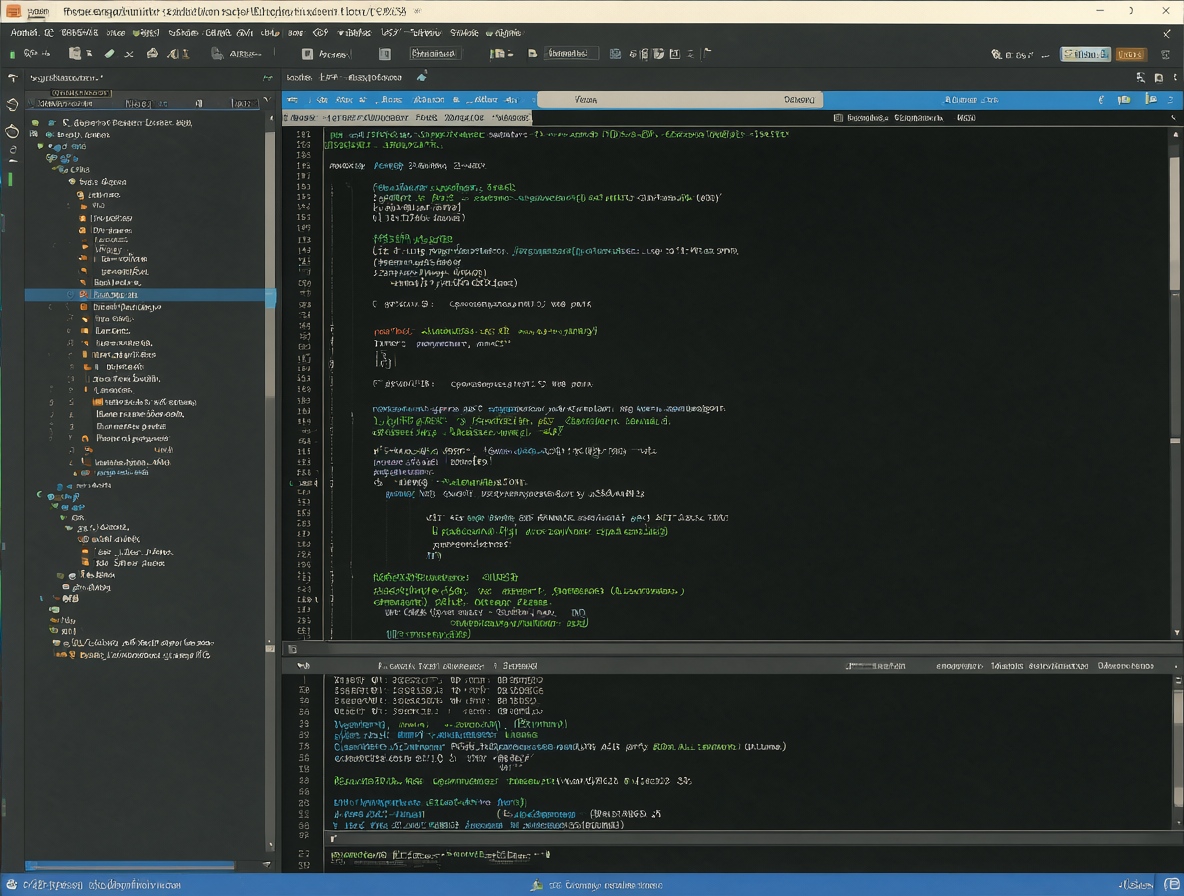Click the last icon at the right end of the main toolbar
Image resolution: width=1184 pixels, height=896 pixels.
(x=1166, y=54)
